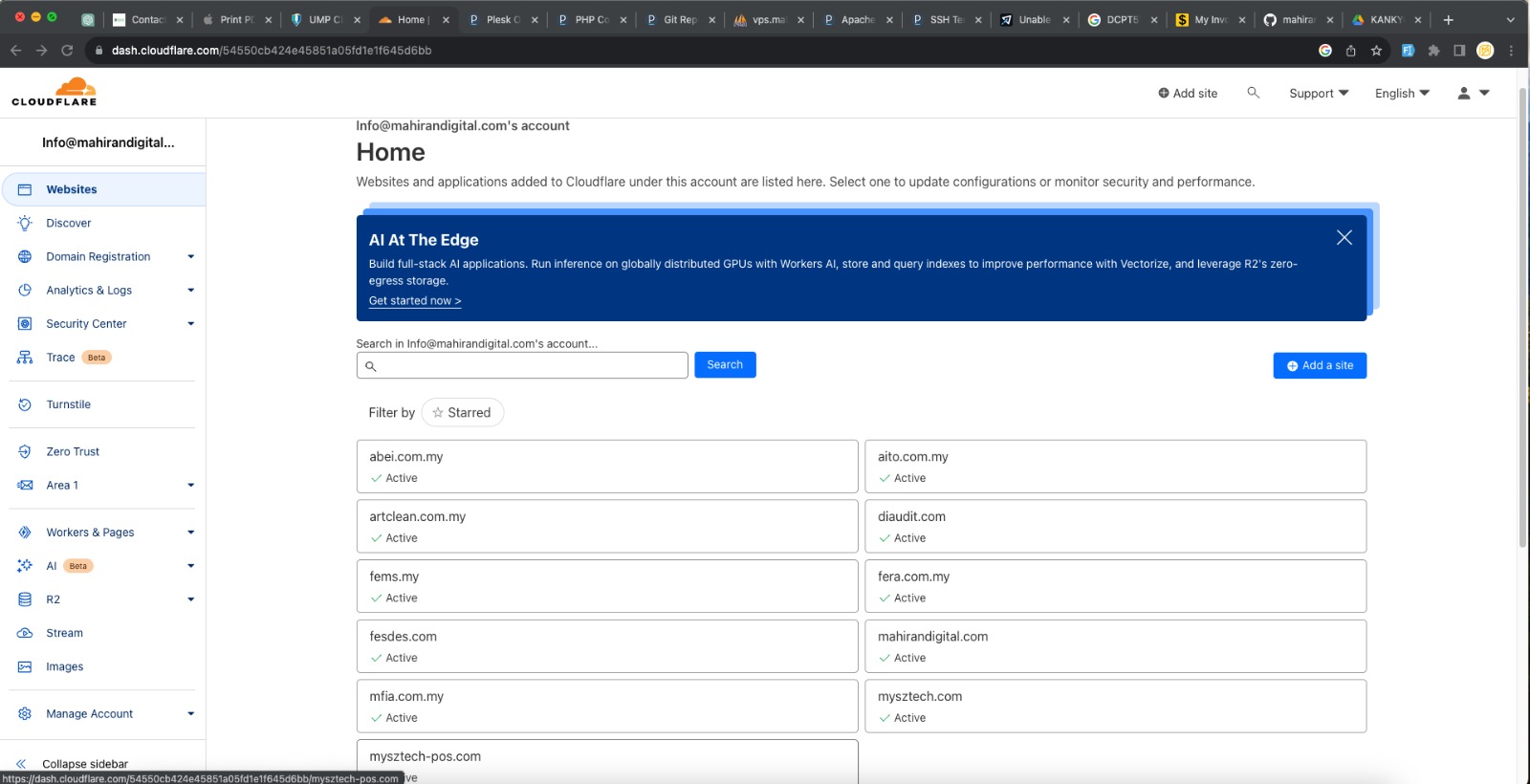Expand the AI submenu arrow

click(190, 565)
